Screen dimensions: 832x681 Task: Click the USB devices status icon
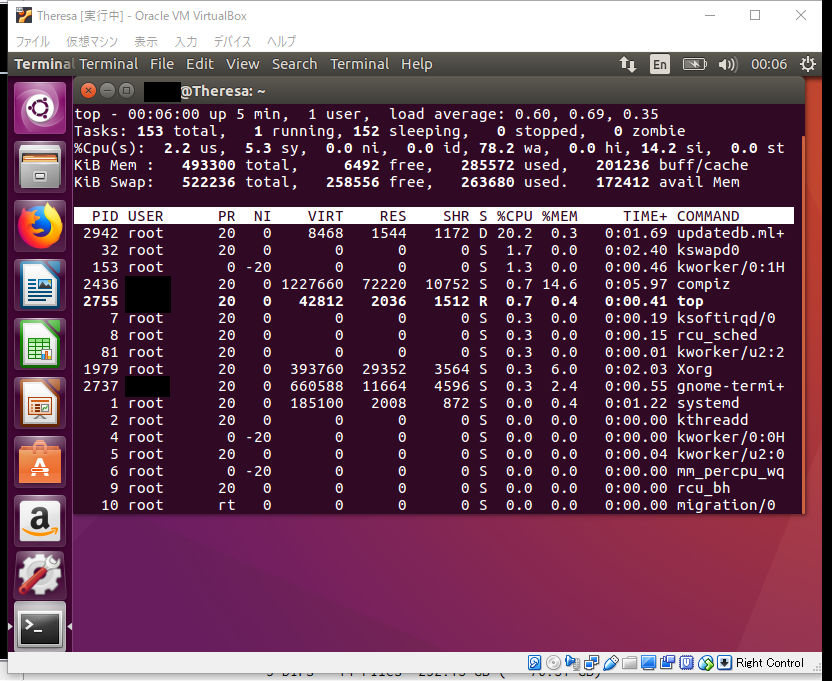611,663
